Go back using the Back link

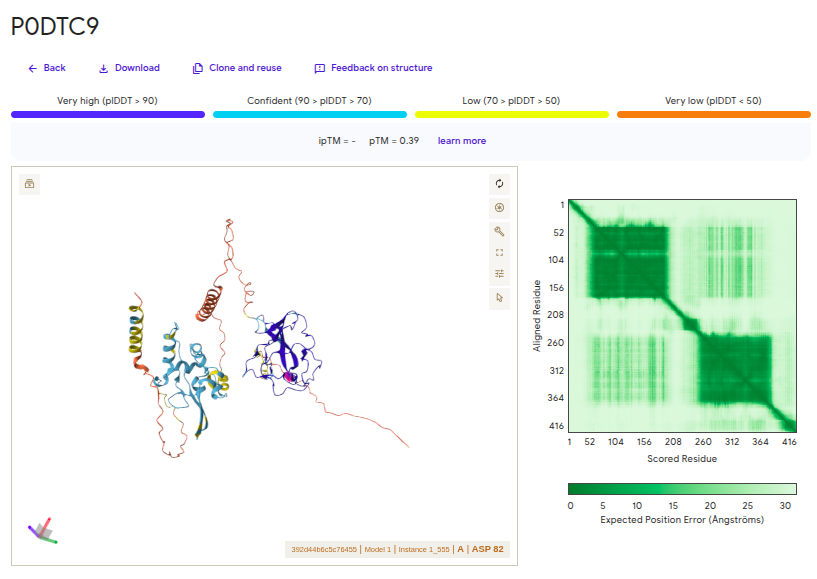point(47,68)
